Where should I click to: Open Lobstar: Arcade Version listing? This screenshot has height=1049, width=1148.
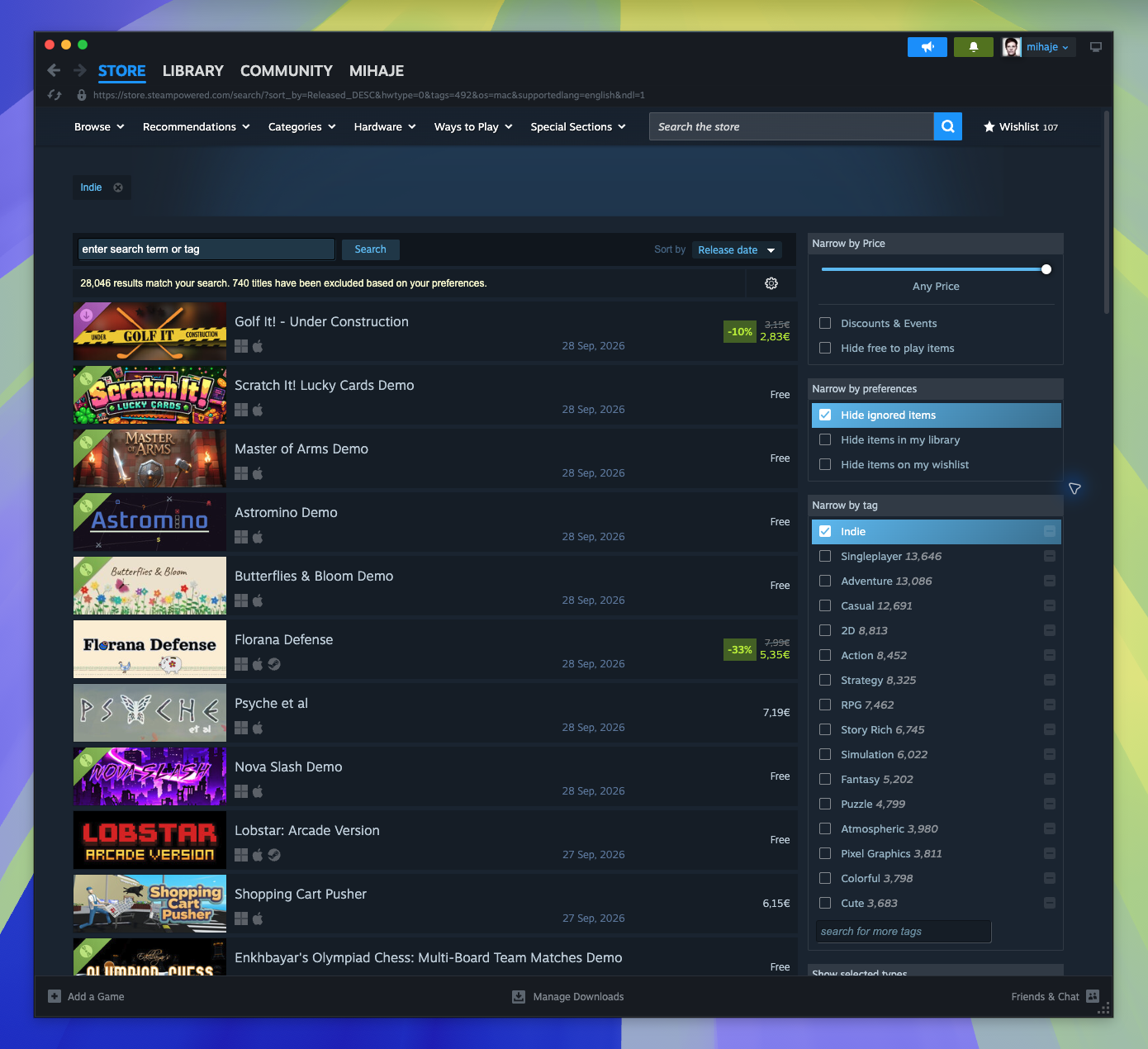pos(434,840)
